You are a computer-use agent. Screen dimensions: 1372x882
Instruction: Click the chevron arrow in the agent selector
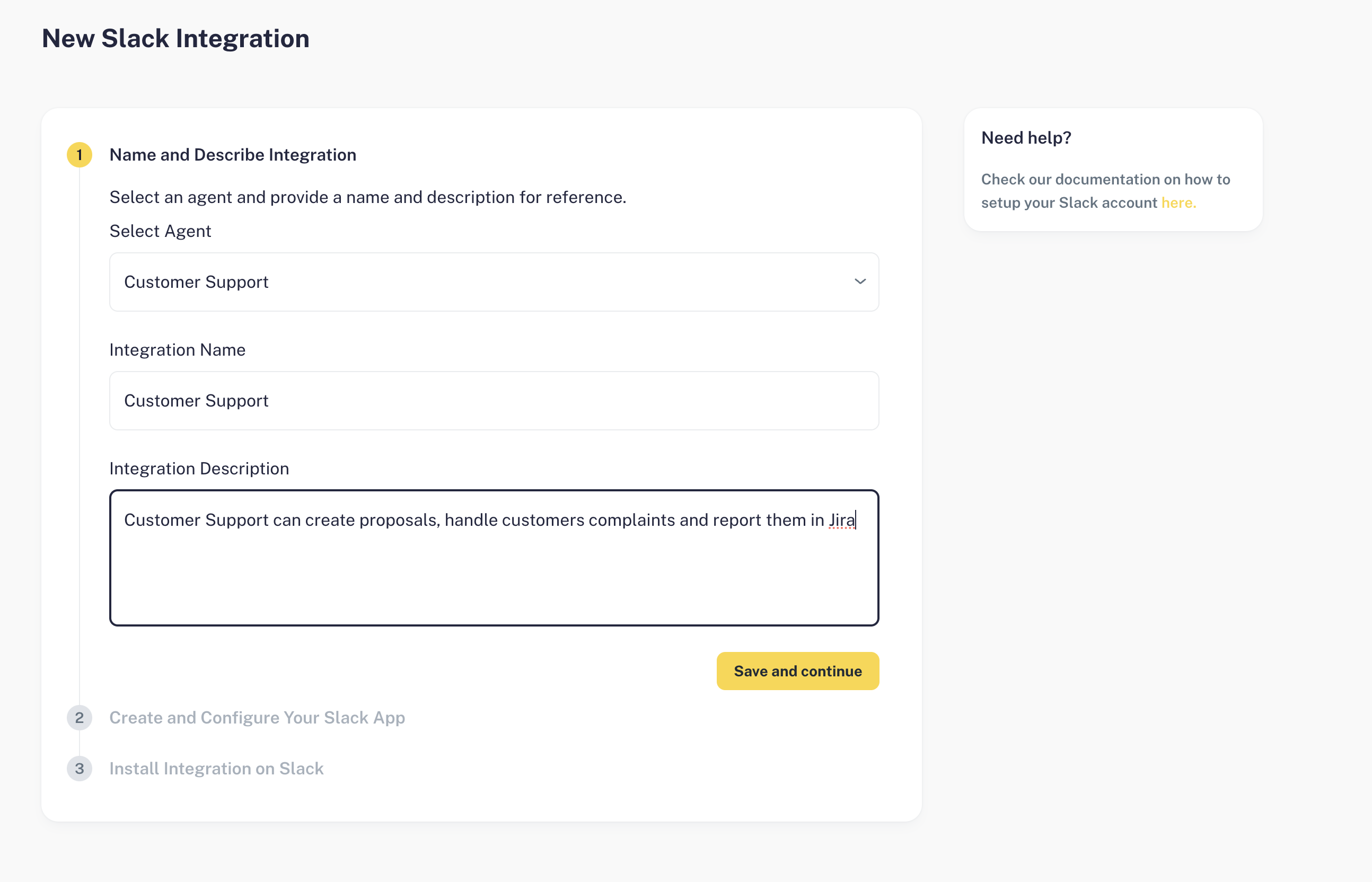point(860,282)
